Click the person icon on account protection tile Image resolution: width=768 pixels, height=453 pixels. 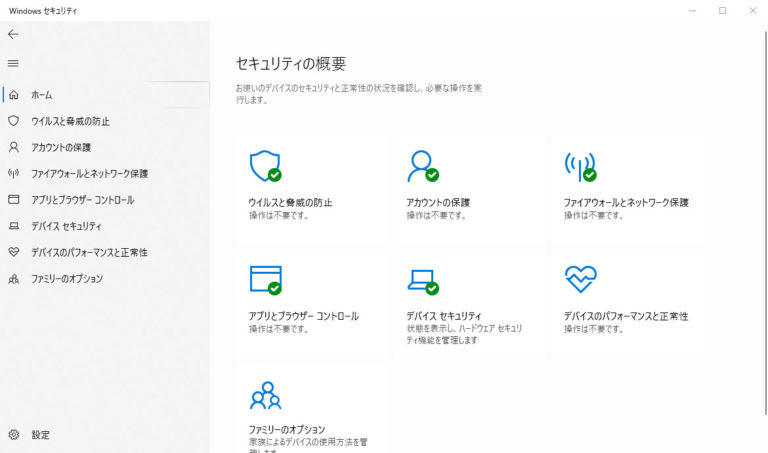coord(421,165)
